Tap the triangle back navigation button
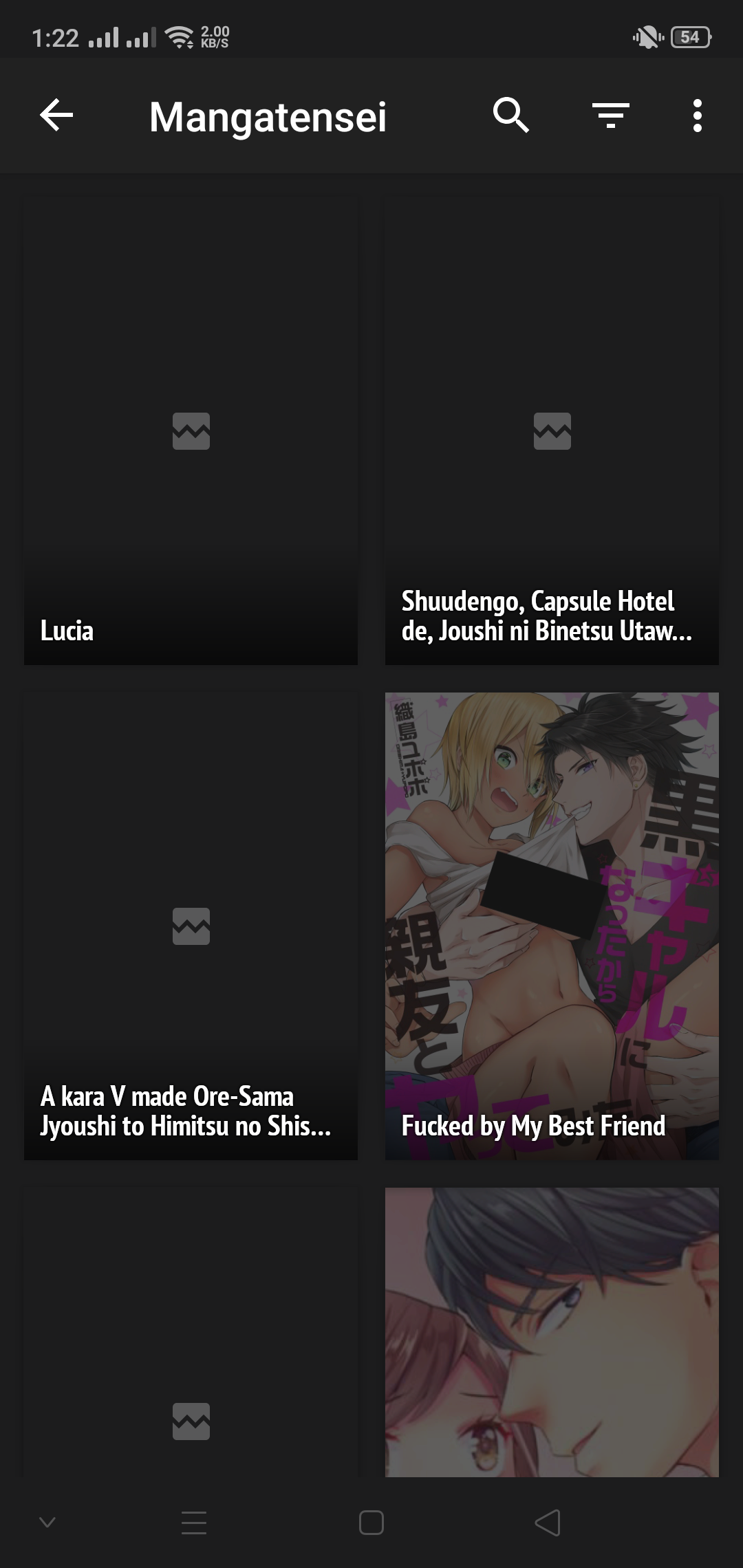 pyautogui.click(x=548, y=1523)
